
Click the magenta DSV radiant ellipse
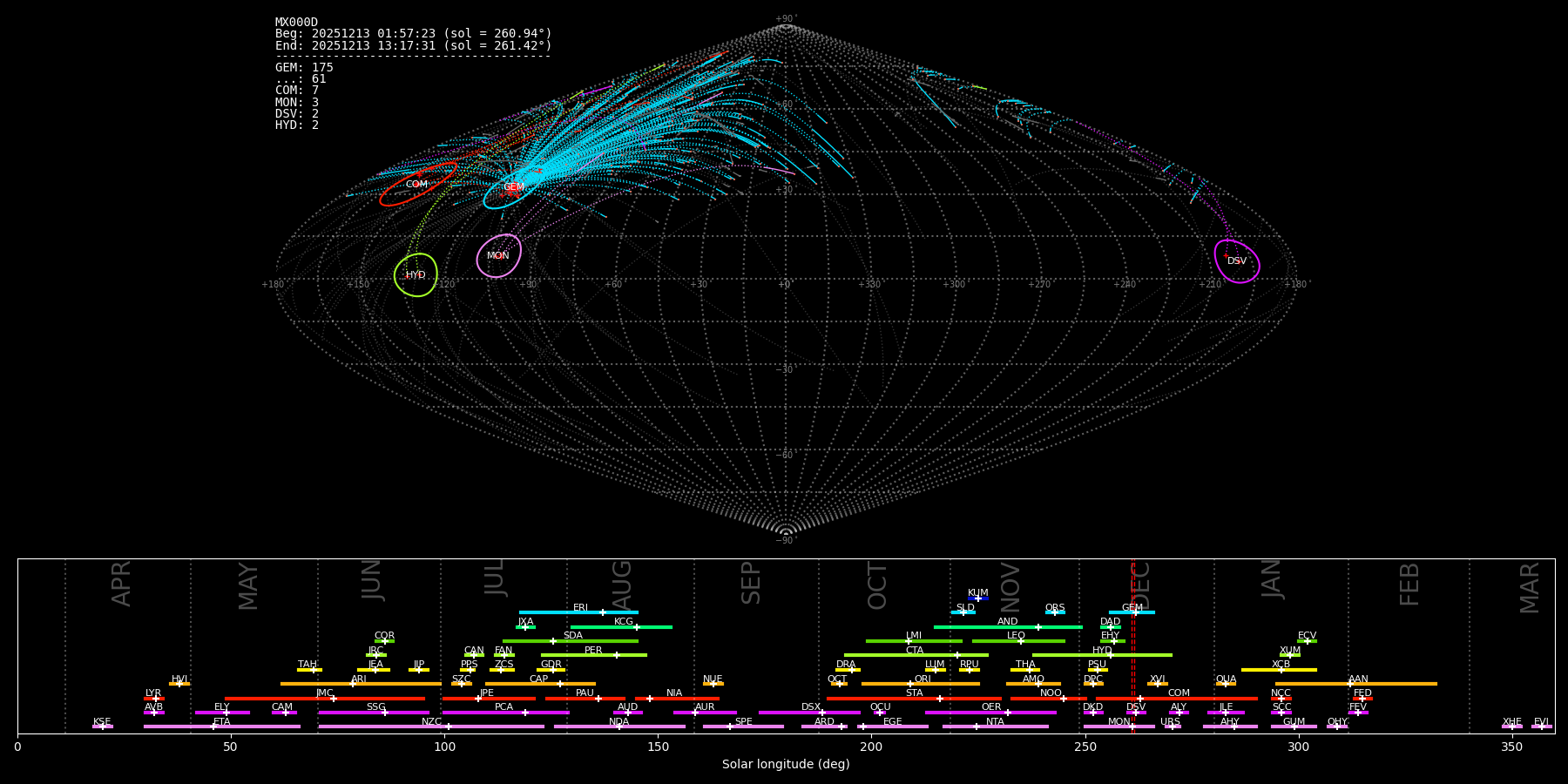click(1236, 260)
